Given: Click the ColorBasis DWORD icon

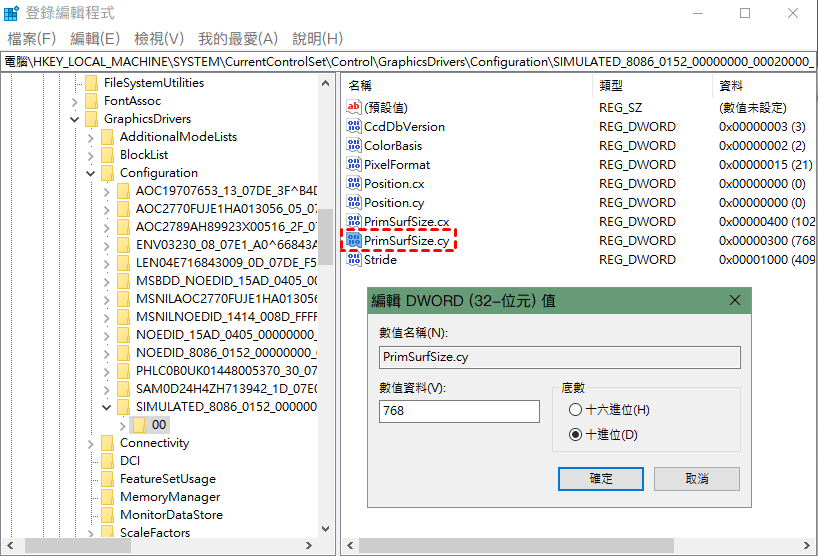Looking at the screenshot, I should [354, 146].
